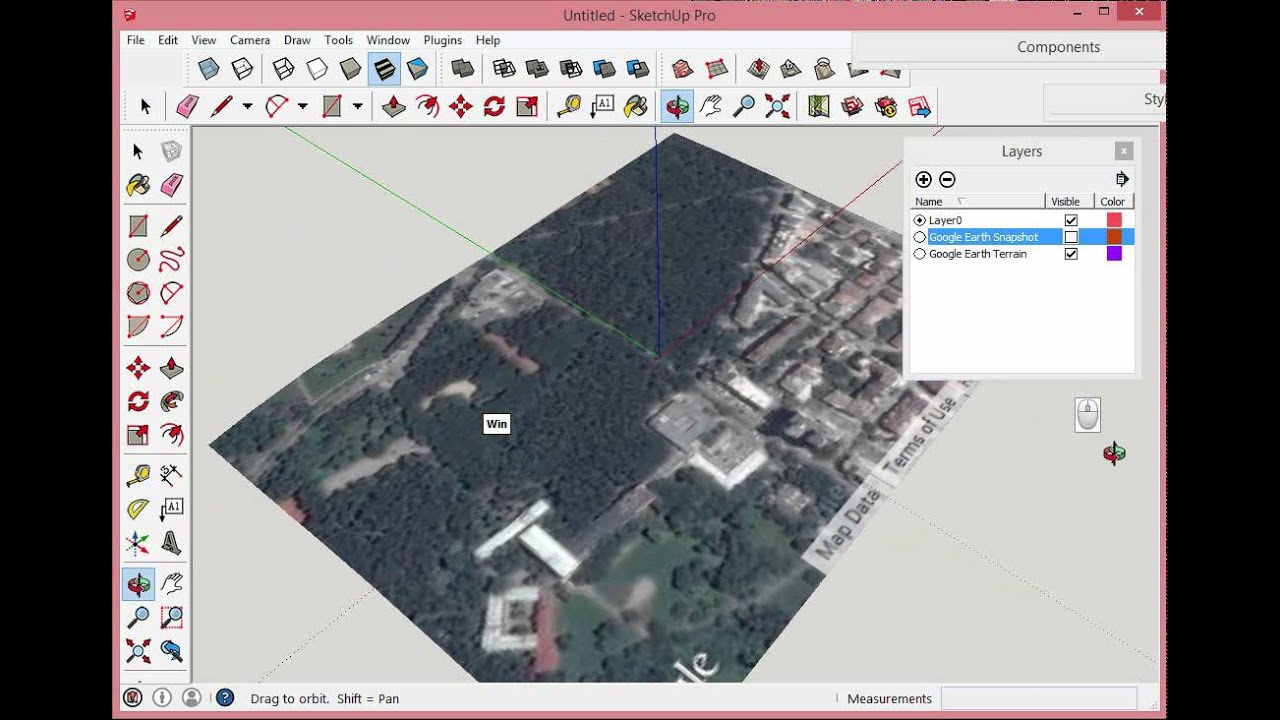Select Sandbox From Contours tool

[x=682, y=69]
